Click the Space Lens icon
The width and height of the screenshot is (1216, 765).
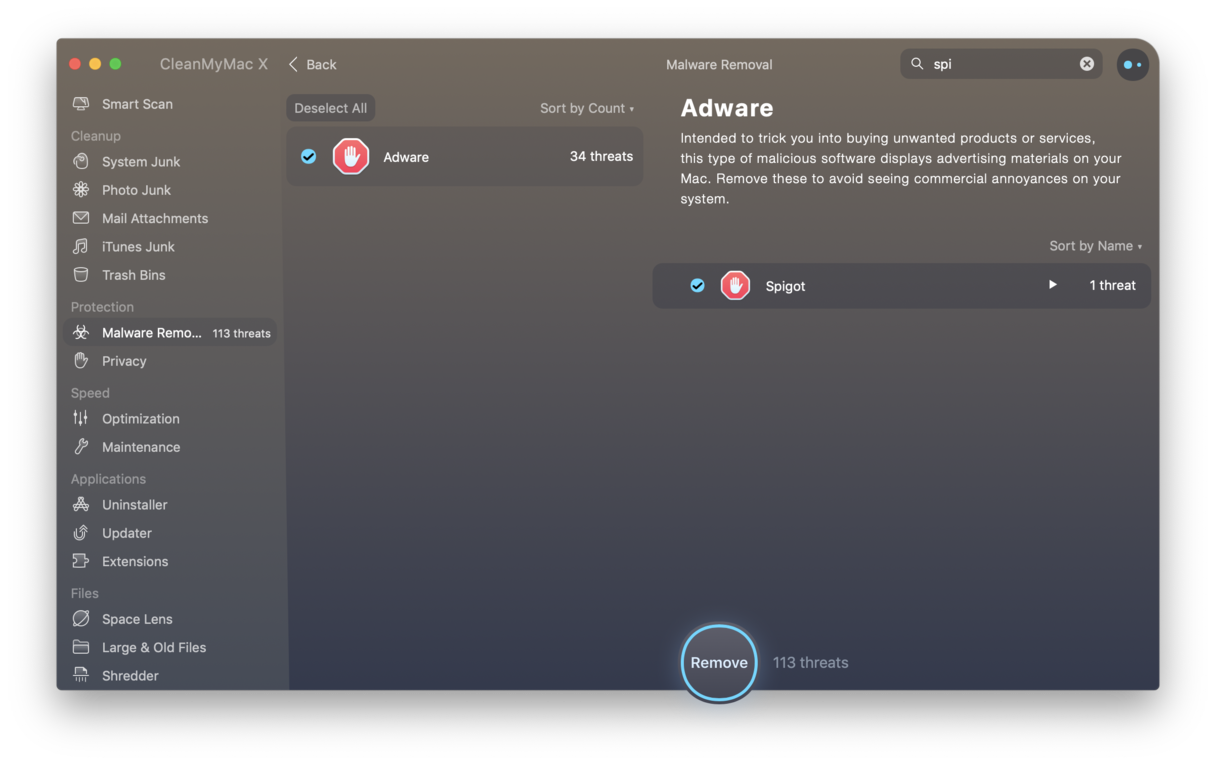81,619
